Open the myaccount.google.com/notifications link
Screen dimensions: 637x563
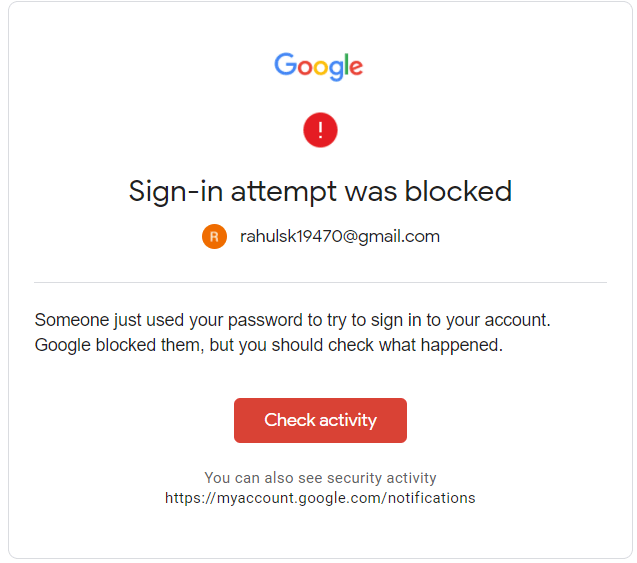(320, 497)
